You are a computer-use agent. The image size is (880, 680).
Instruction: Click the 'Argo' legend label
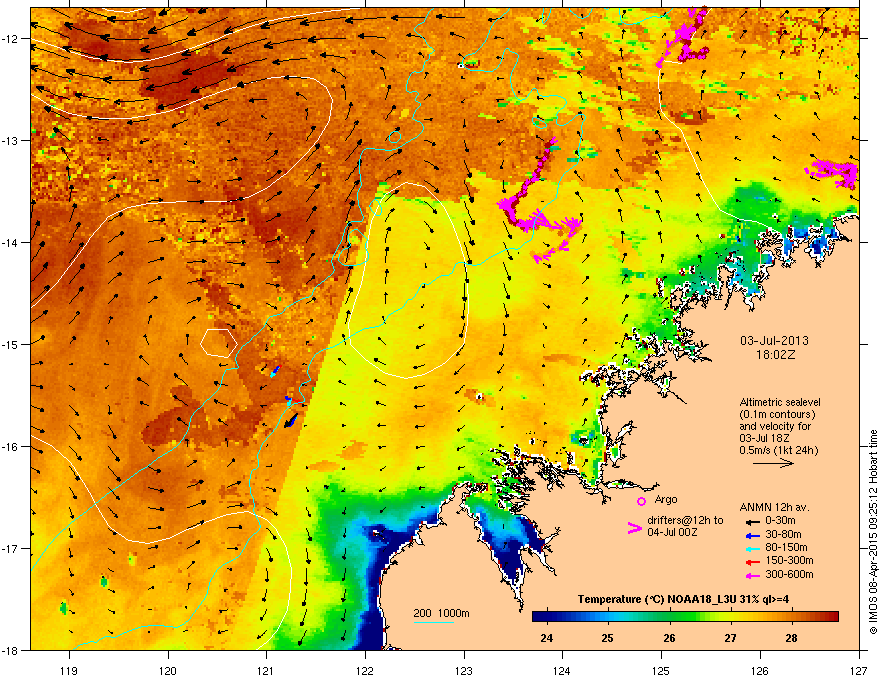coord(666,499)
